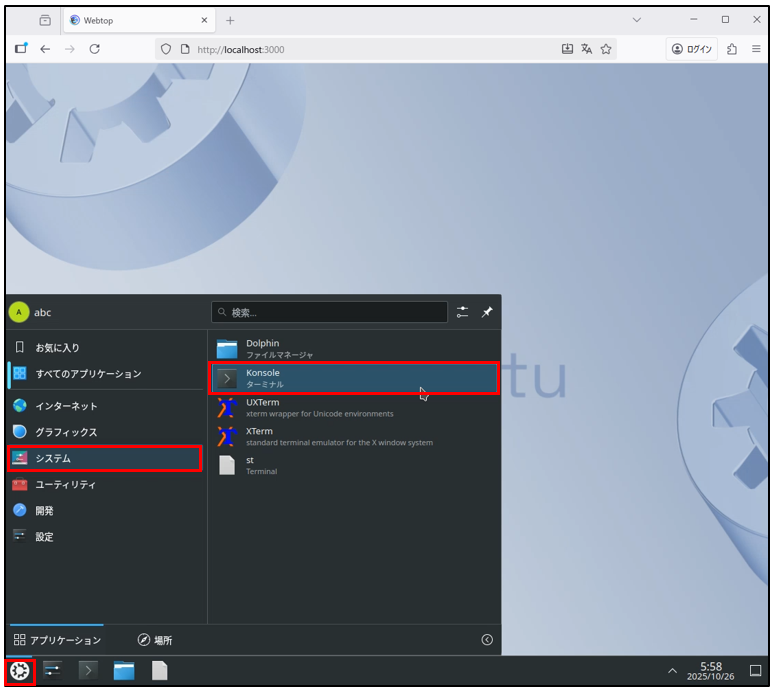Image resolution: width=776 pixels, height=692 pixels.
Task: Open the browser hamburger menu
Action: click(756, 48)
